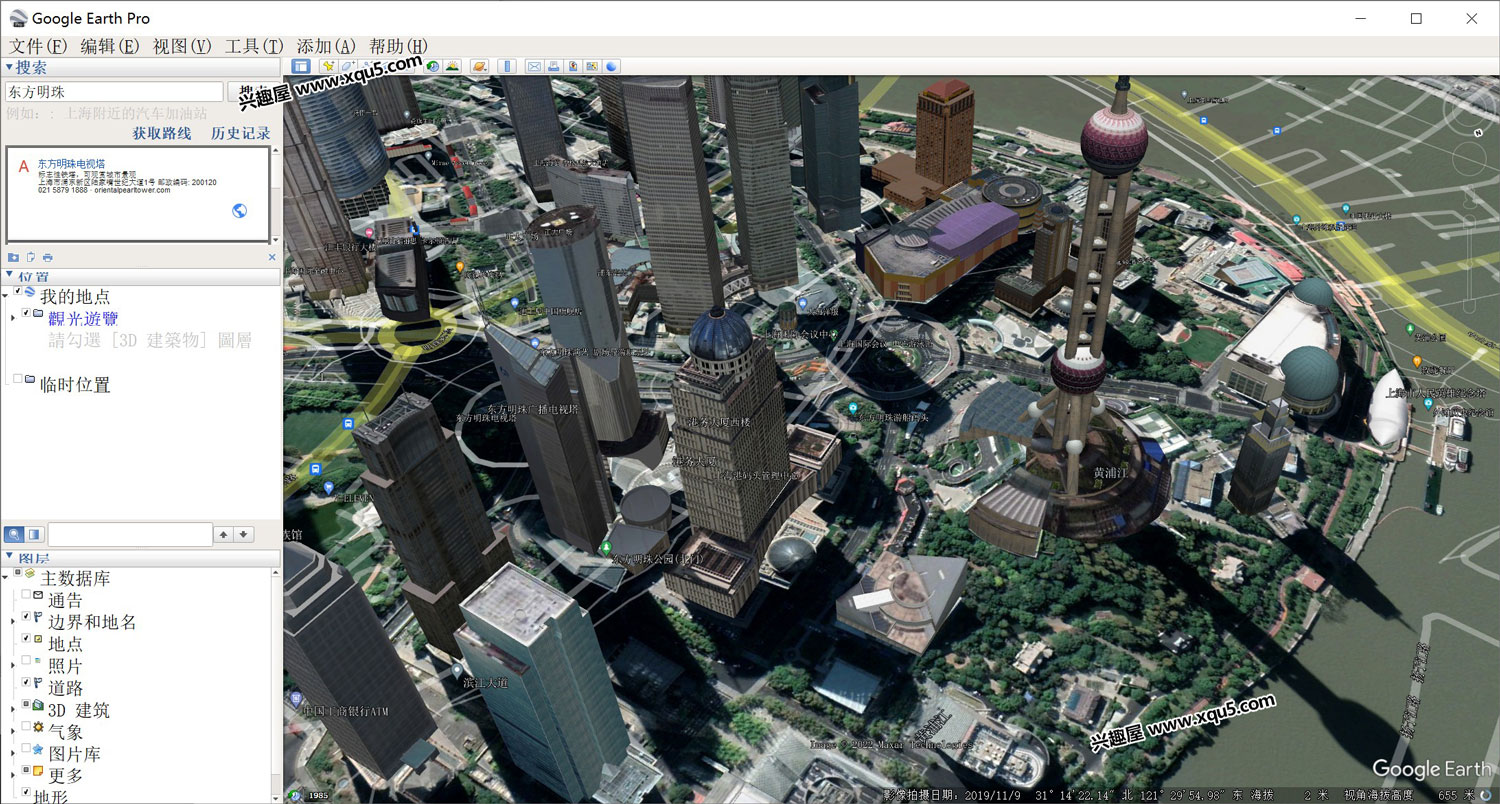The image size is (1500, 804).
Task: Click the search field containing 东方明珠
Action: 114,91
